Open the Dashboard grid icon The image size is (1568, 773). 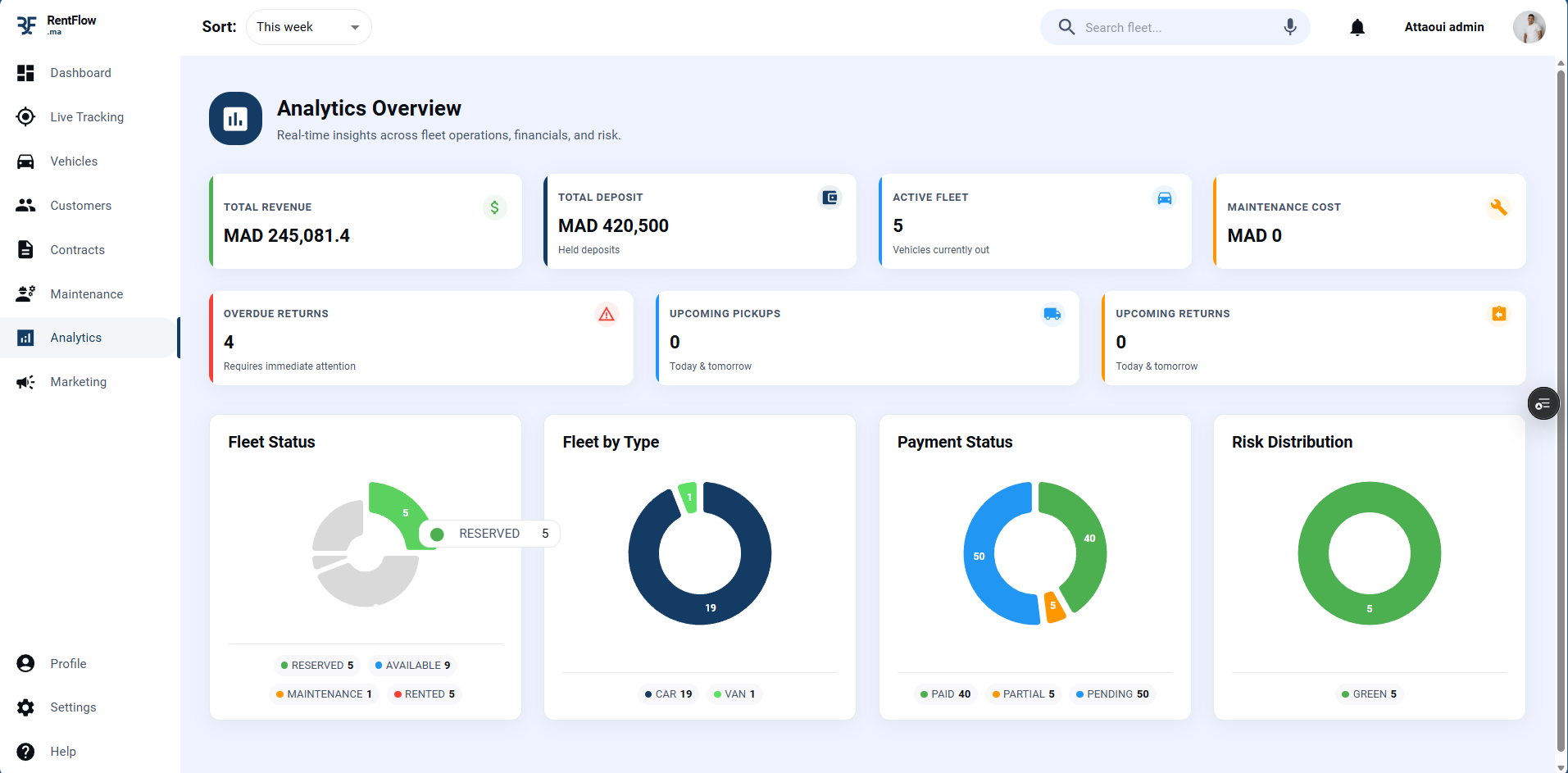(25, 73)
